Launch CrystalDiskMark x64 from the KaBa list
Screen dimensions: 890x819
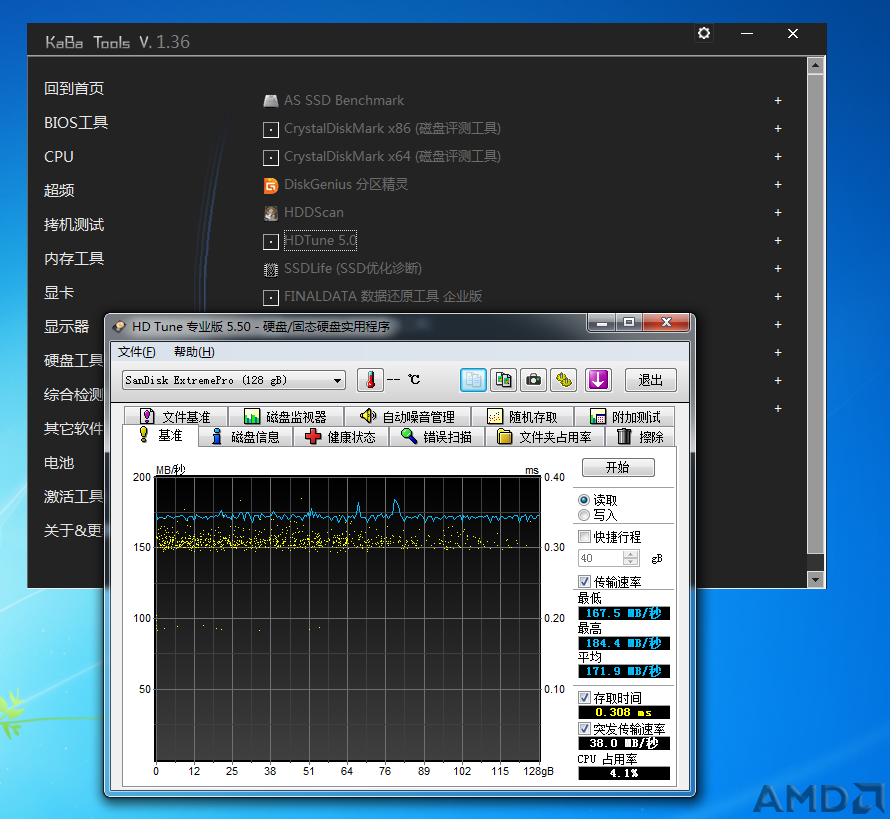[392, 157]
